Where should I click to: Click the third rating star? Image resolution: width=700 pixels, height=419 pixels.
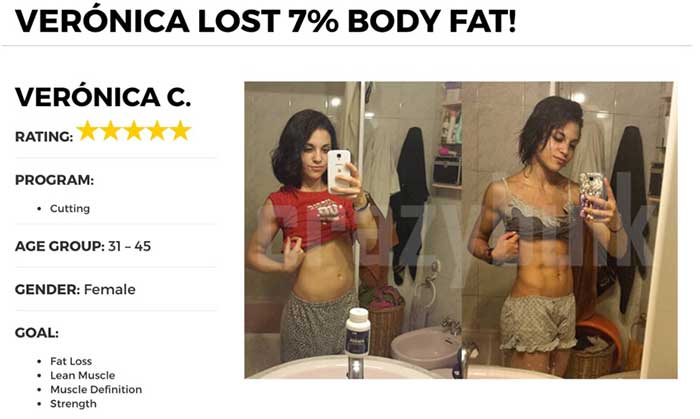tap(134, 131)
